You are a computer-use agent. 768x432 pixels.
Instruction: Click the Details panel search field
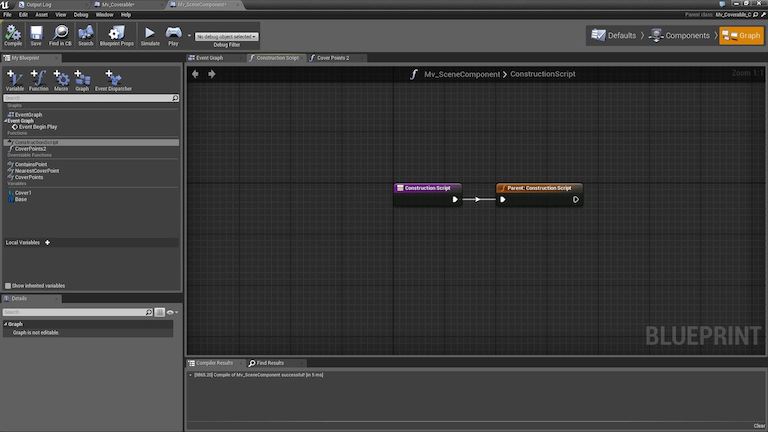(x=74, y=312)
